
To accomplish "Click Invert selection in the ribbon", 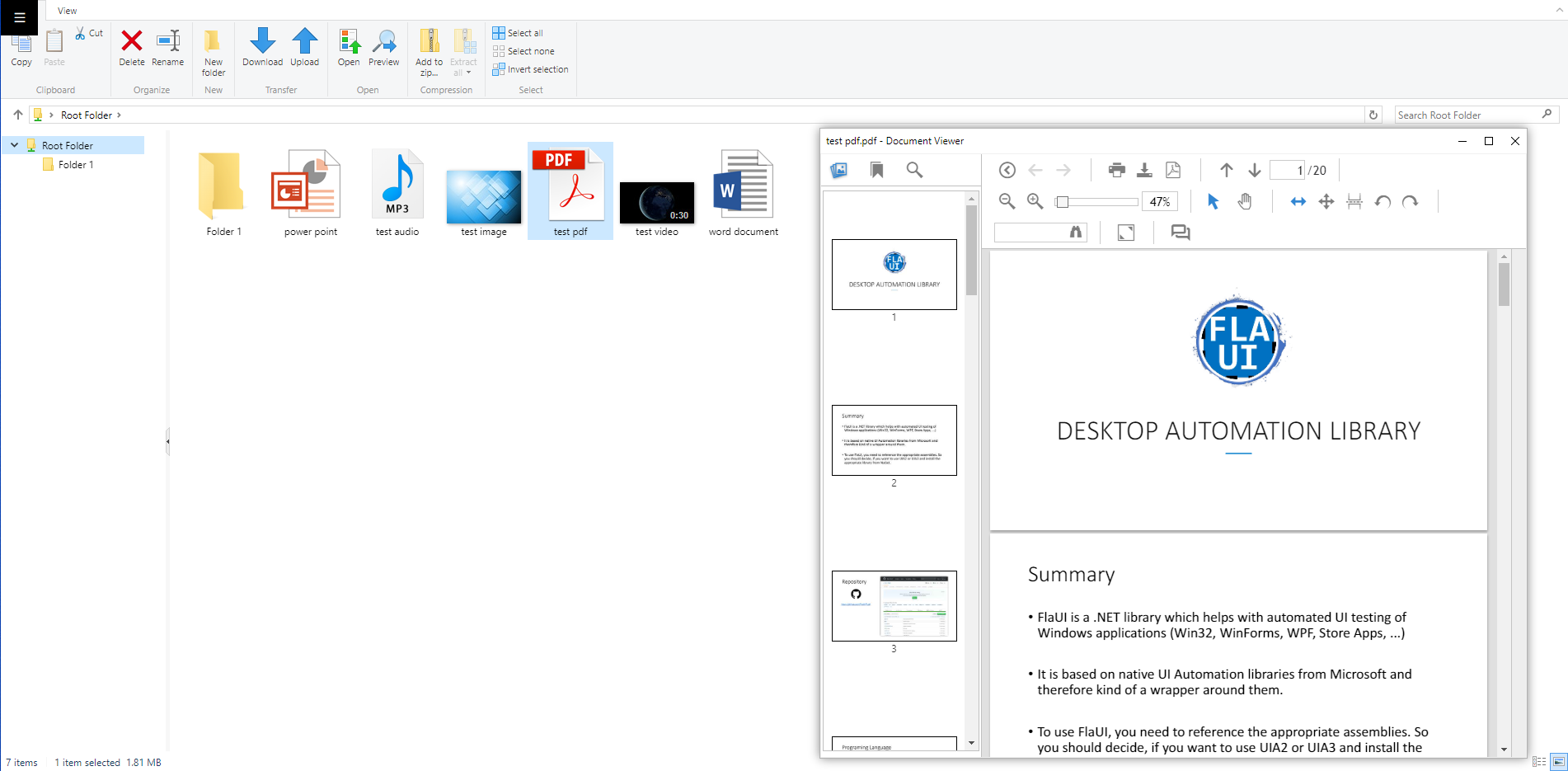I will click(531, 69).
